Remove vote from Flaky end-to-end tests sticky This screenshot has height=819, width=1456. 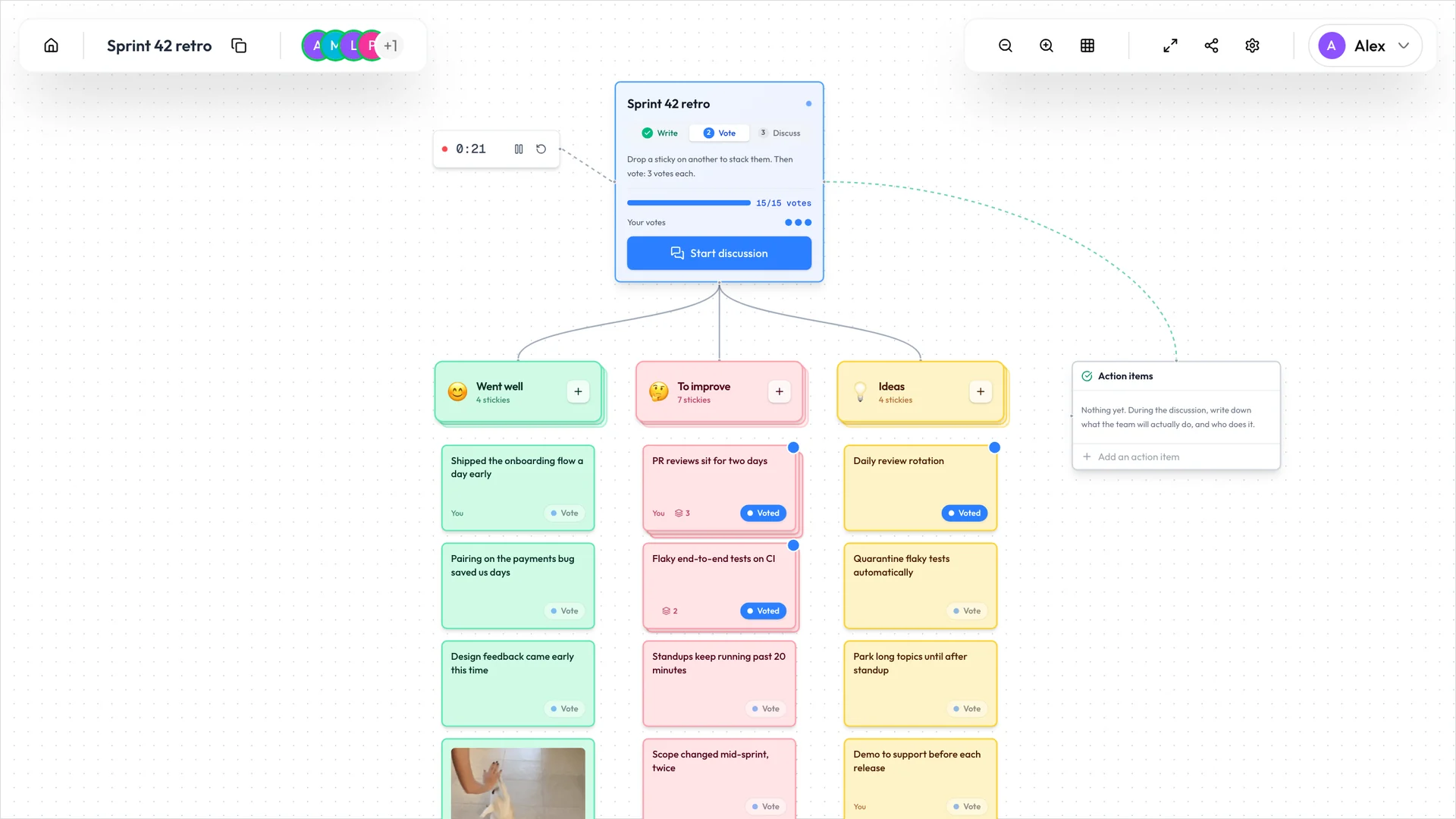tap(763, 611)
